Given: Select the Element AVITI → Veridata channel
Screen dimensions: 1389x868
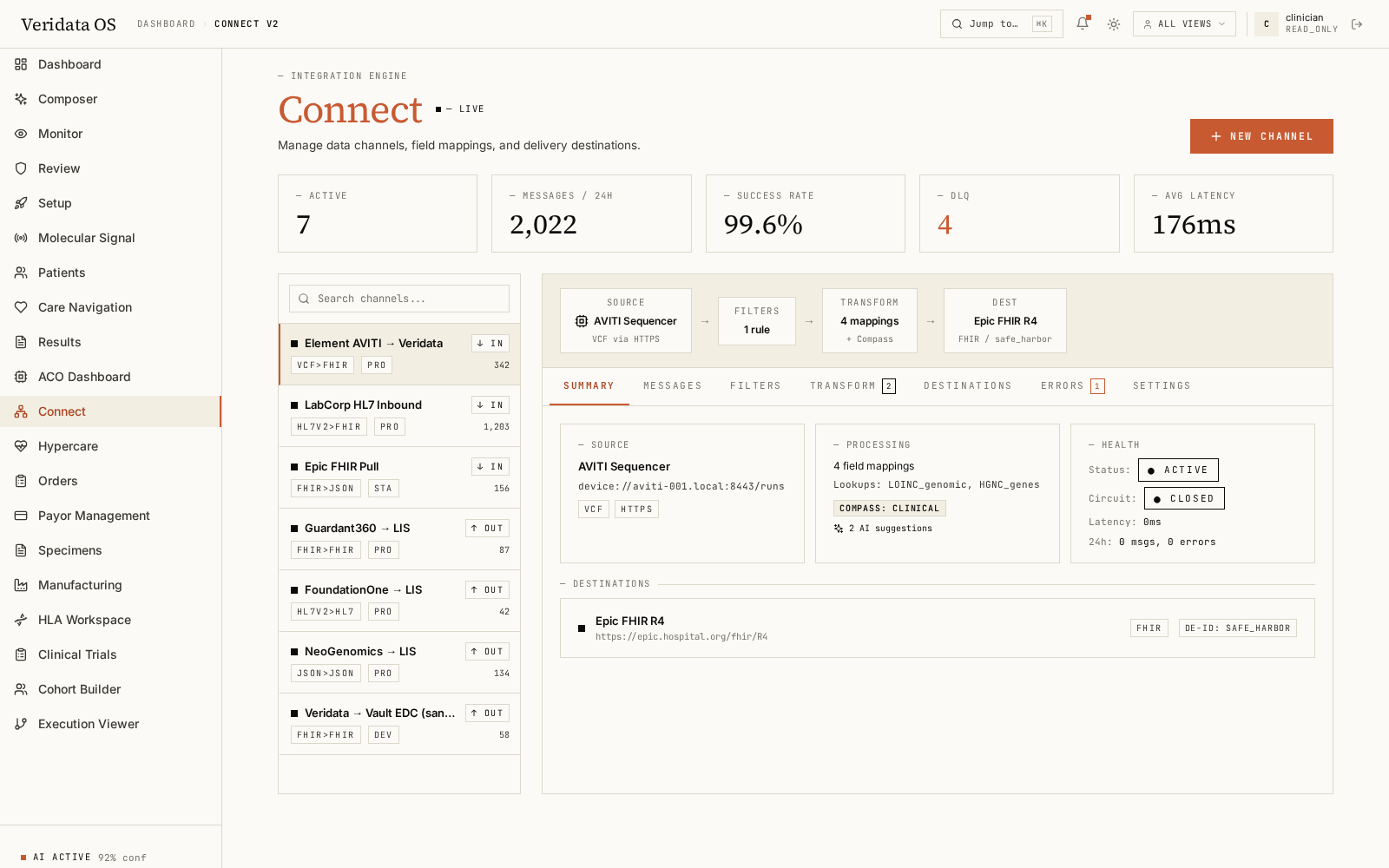Looking at the screenshot, I should coord(399,354).
